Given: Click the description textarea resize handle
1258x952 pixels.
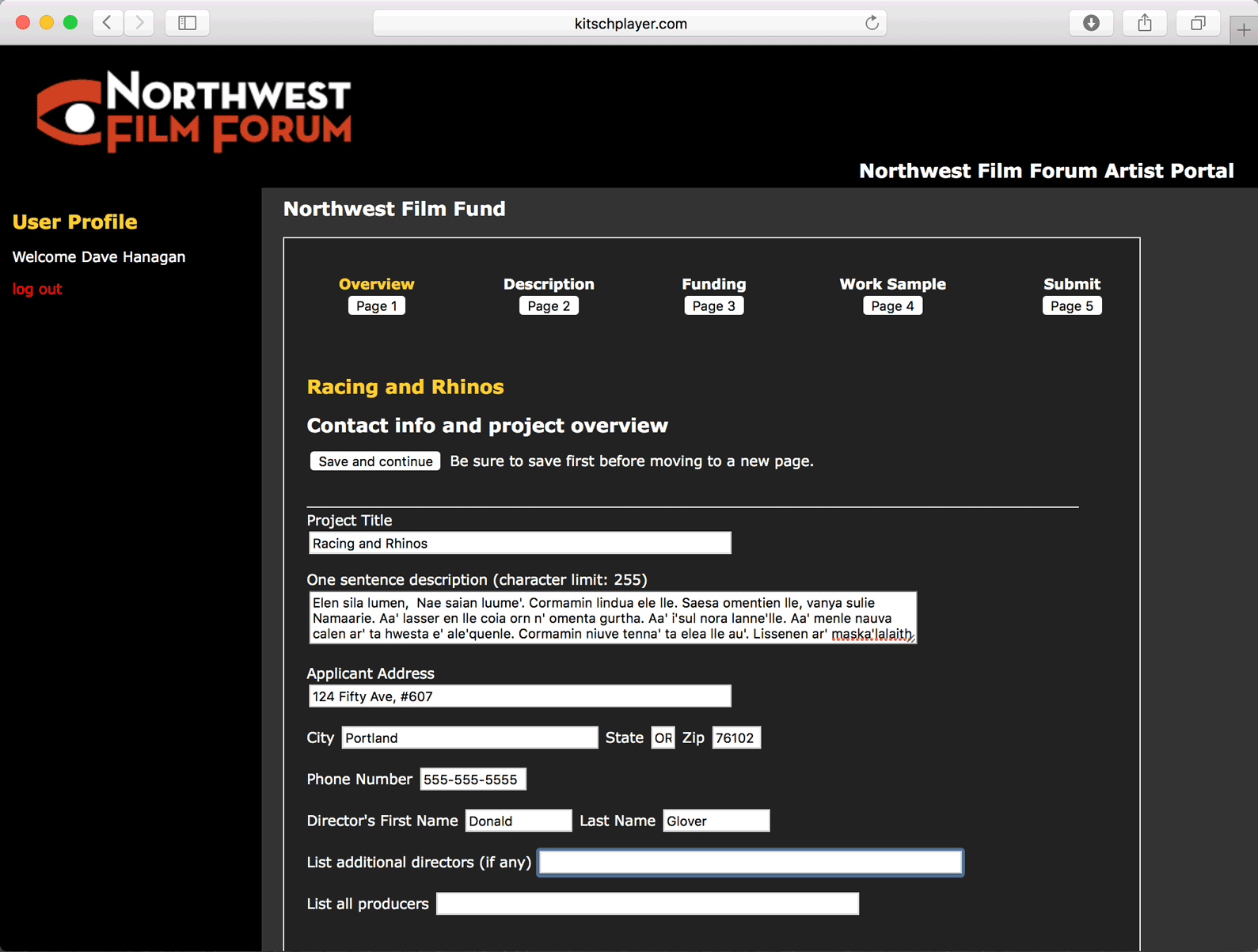Looking at the screenshot, I should 911,638.
